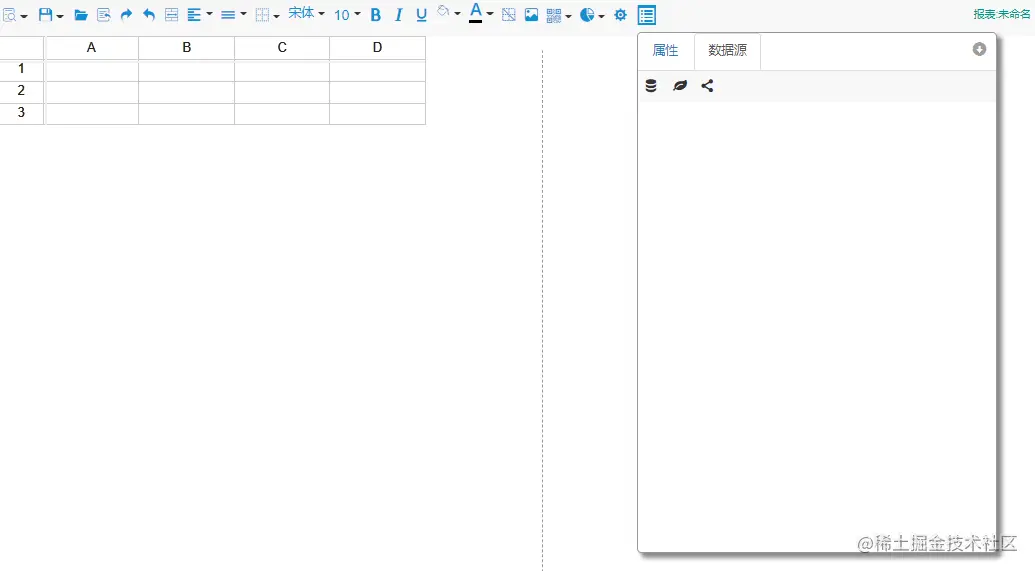Open the vertical alignment dropdown
Screen dimensions: 1035x571
point(233,15)
